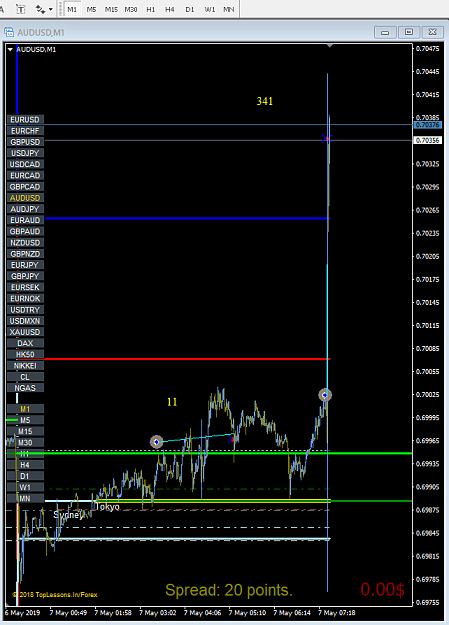The height and width of the screenshot is (625, 449).
Task: Load EURJPY from the chart symbol panel
Action: pos(25,265)
